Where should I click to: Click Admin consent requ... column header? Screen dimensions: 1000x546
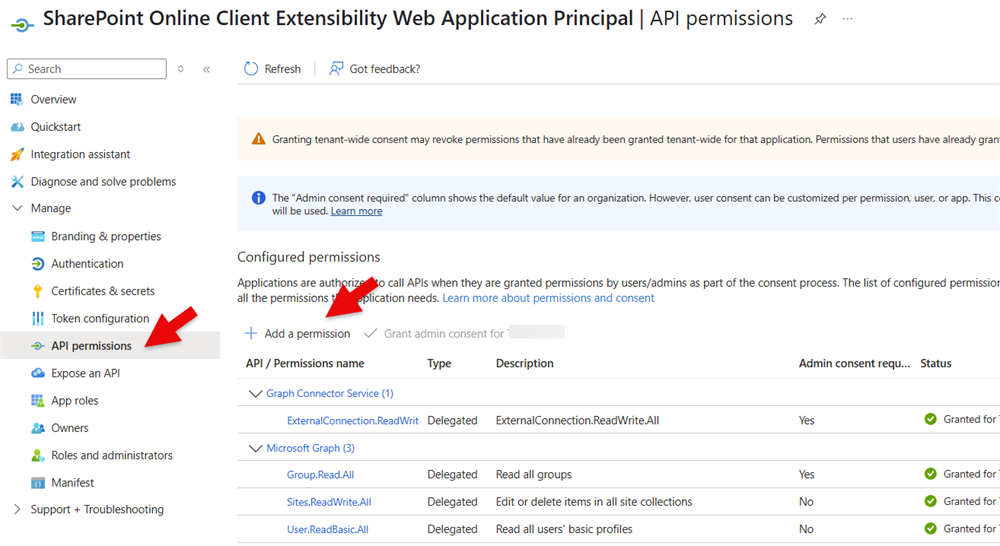(855, 364)
